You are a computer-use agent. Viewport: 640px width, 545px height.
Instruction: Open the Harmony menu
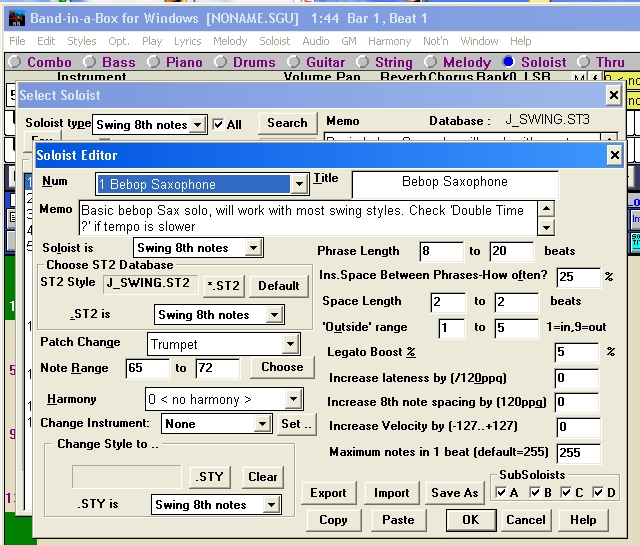pos(389,41)
